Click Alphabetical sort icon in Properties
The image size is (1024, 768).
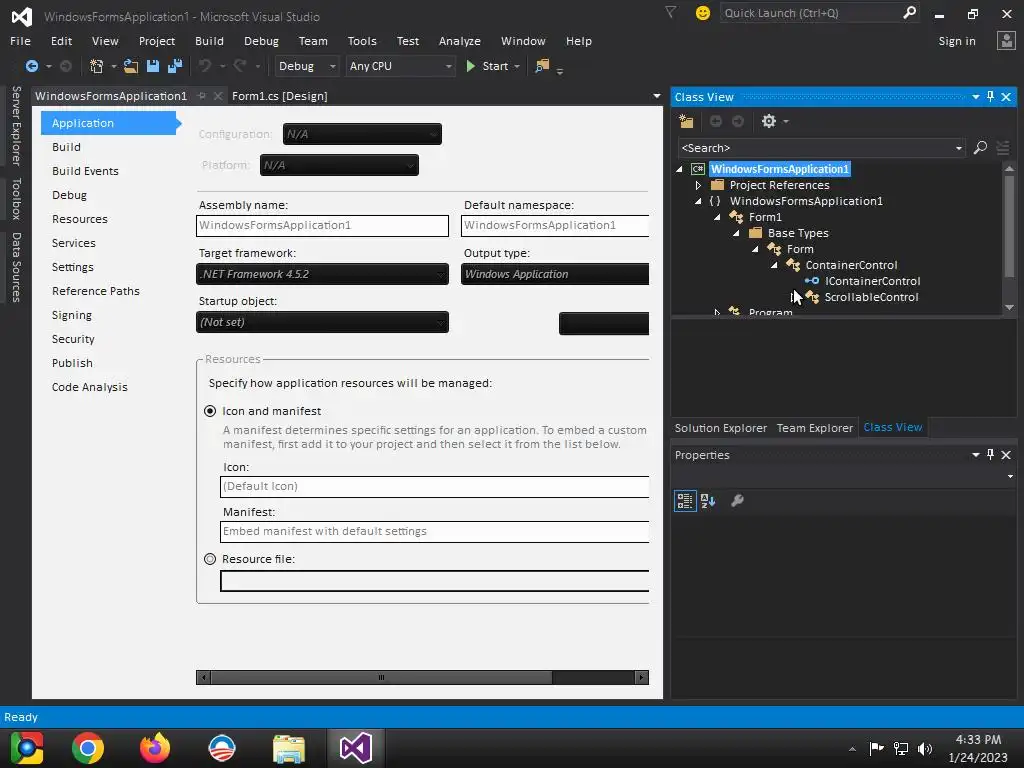pyautogui.click(x=708, y=501)
